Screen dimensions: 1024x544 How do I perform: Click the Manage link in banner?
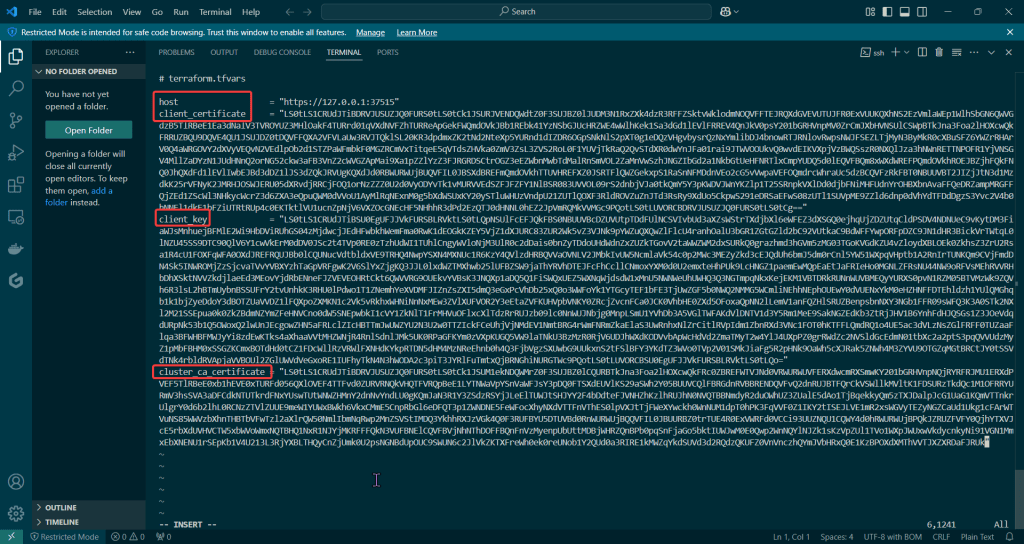click(370, 32)
